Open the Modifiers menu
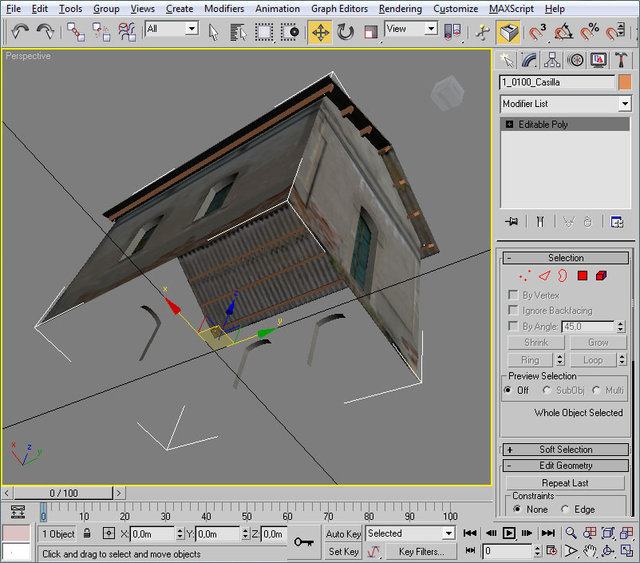The width and height of the screenshot is (640, 563). pyautogui.click(x=224, y=8)
